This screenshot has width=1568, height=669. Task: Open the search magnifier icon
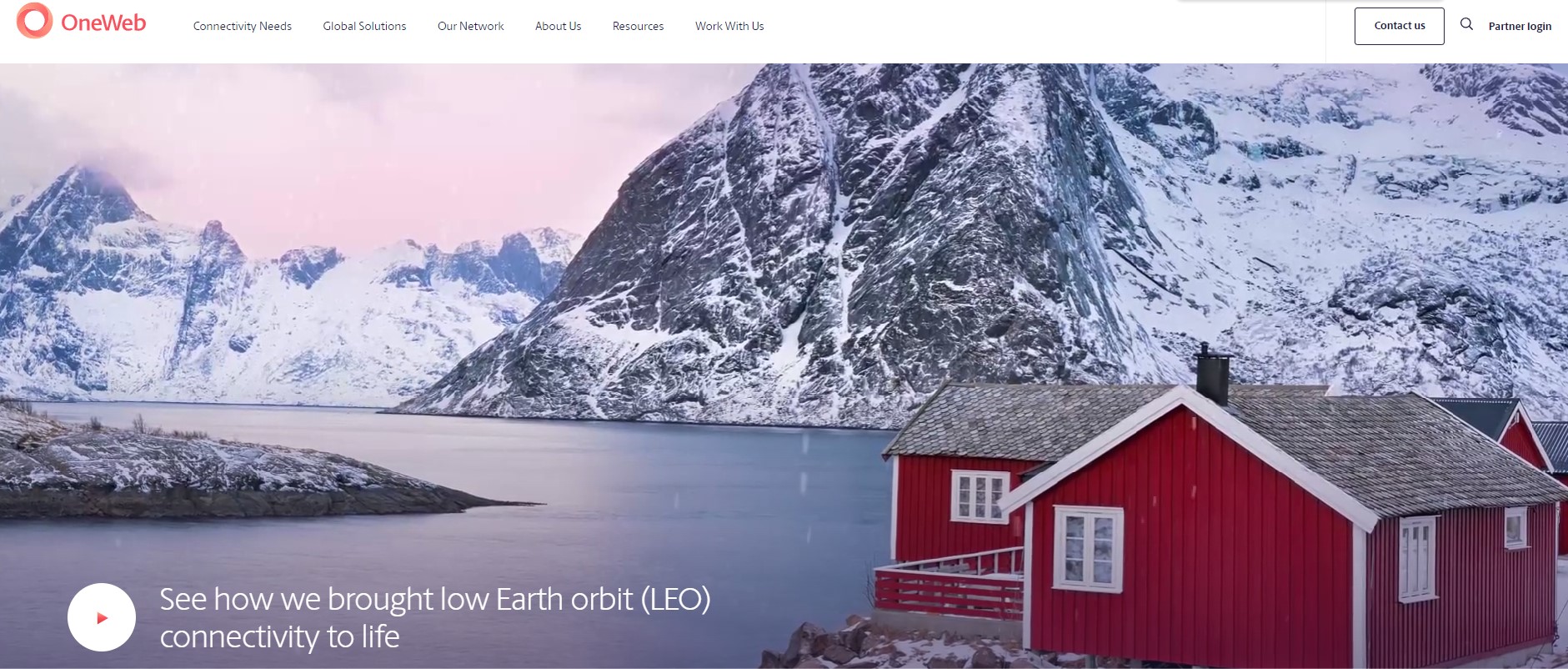coord(1466,24)
